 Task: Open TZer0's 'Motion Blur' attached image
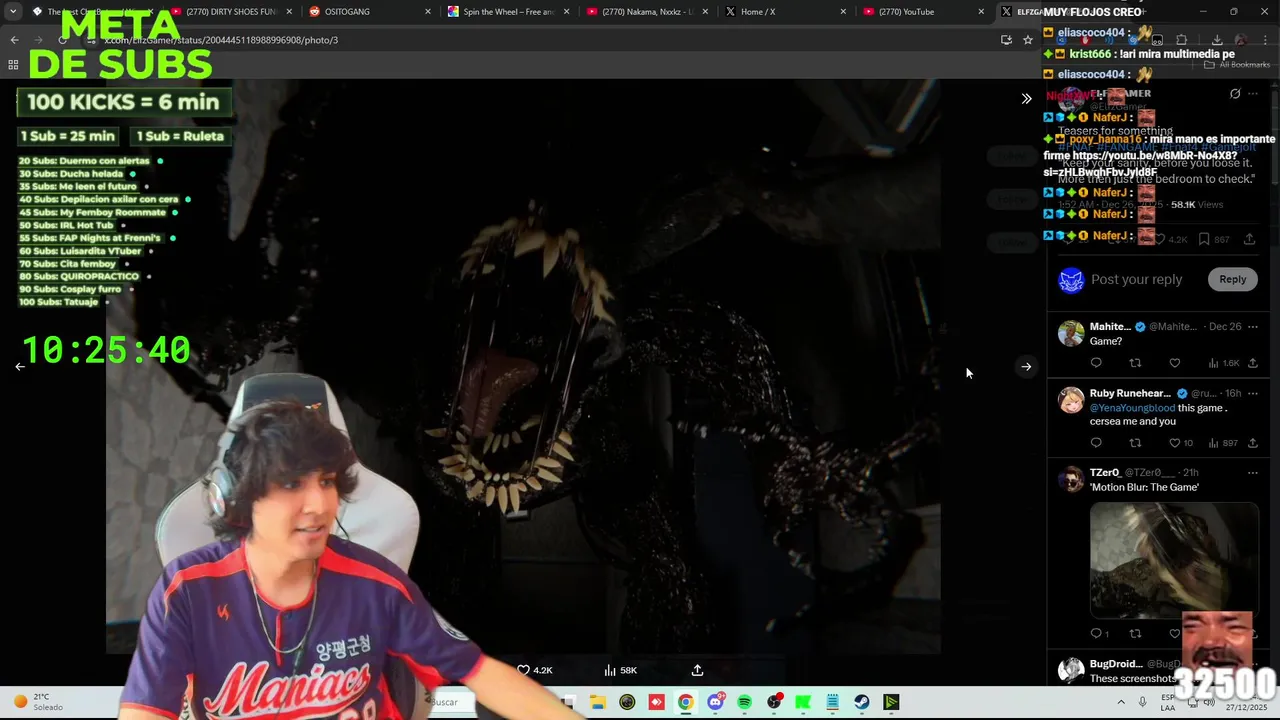click(1173, 560)
